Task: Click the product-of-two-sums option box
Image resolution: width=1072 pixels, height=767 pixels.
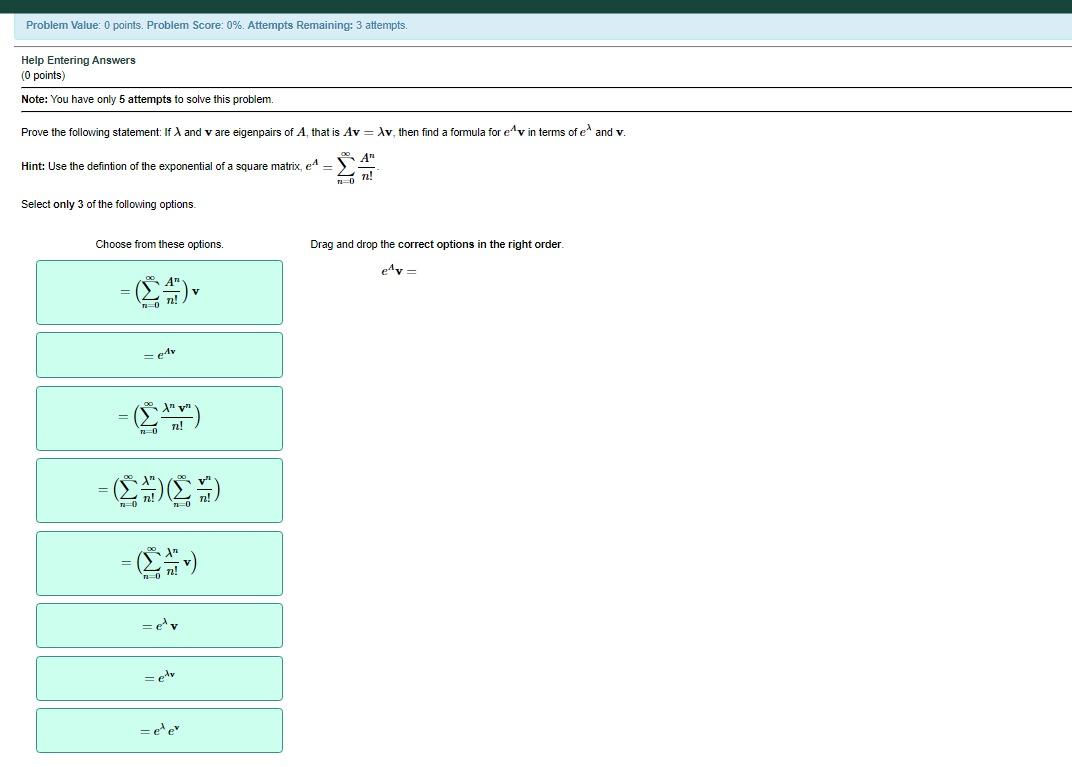Action: click(x=159, y=490)
